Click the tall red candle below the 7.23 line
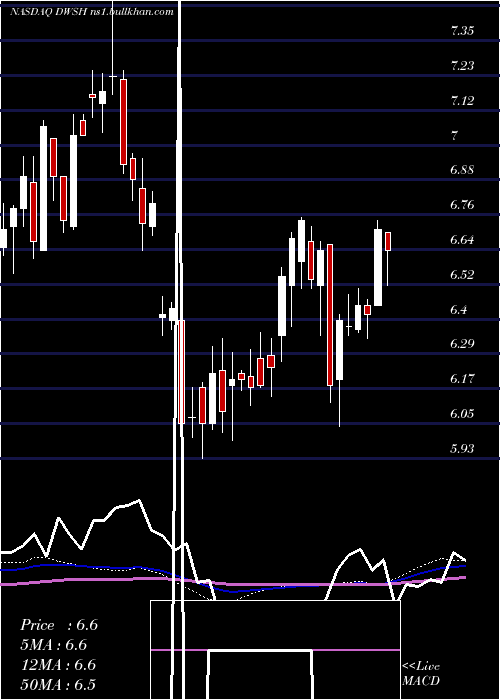The width and height of the screenshot is (500, 700). (x=123, y=122)
